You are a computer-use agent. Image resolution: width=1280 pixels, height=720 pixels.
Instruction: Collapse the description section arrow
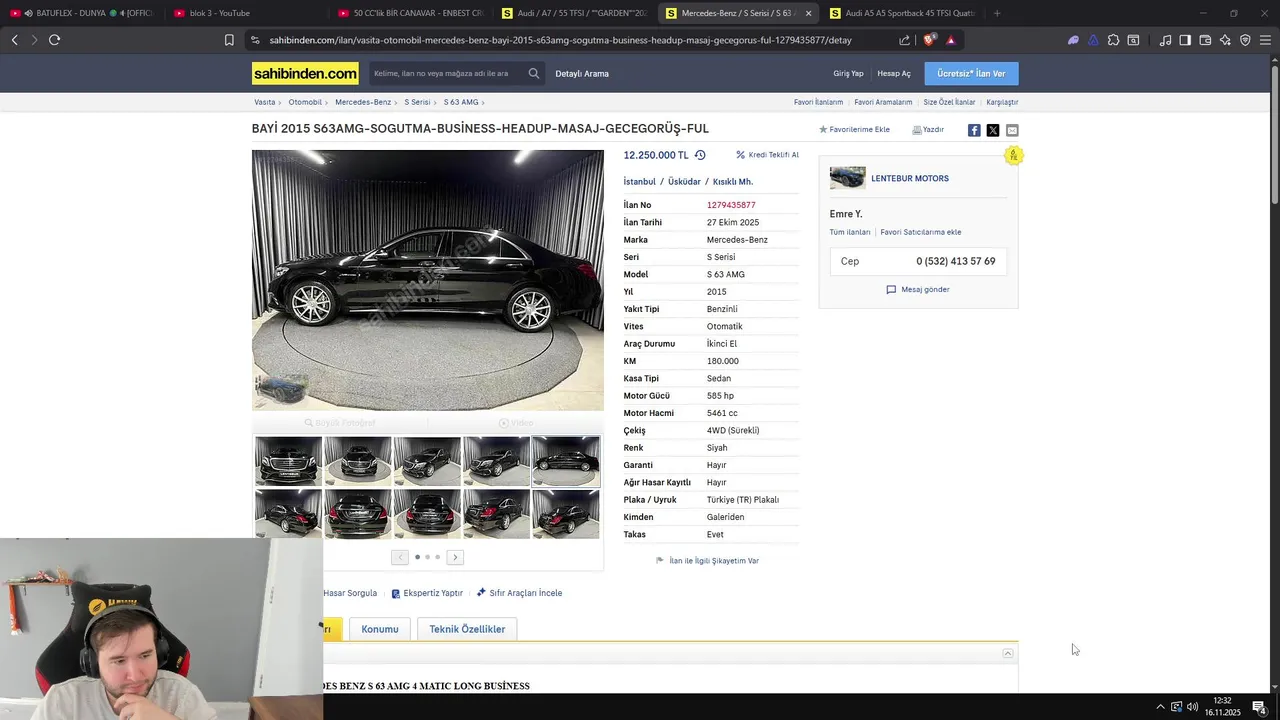coord(1008,653)
